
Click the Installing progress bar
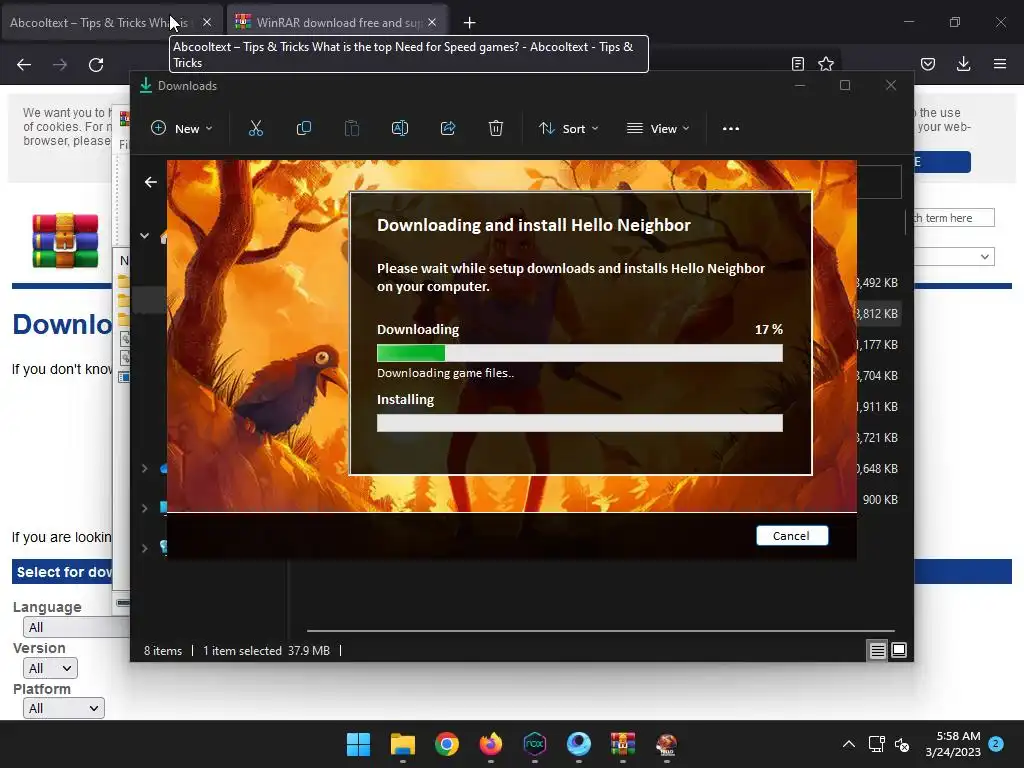coord(580,423)
